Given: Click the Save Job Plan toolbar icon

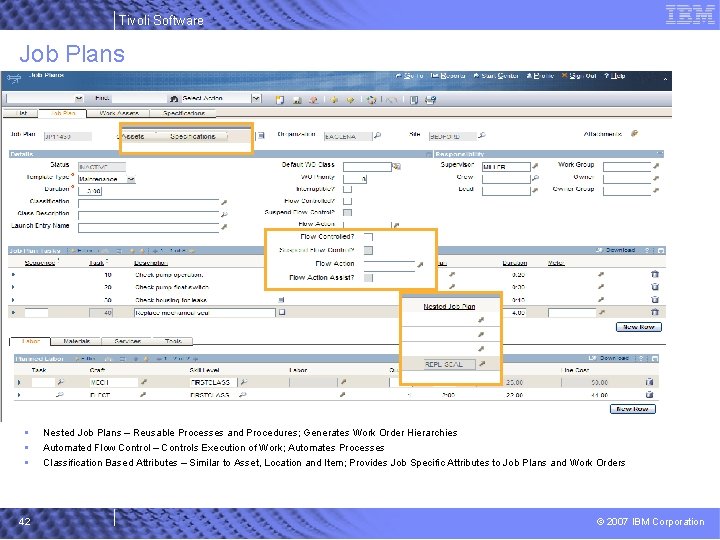Looking at the screenshot, I should pyautogui.click(x=297, y=100).
